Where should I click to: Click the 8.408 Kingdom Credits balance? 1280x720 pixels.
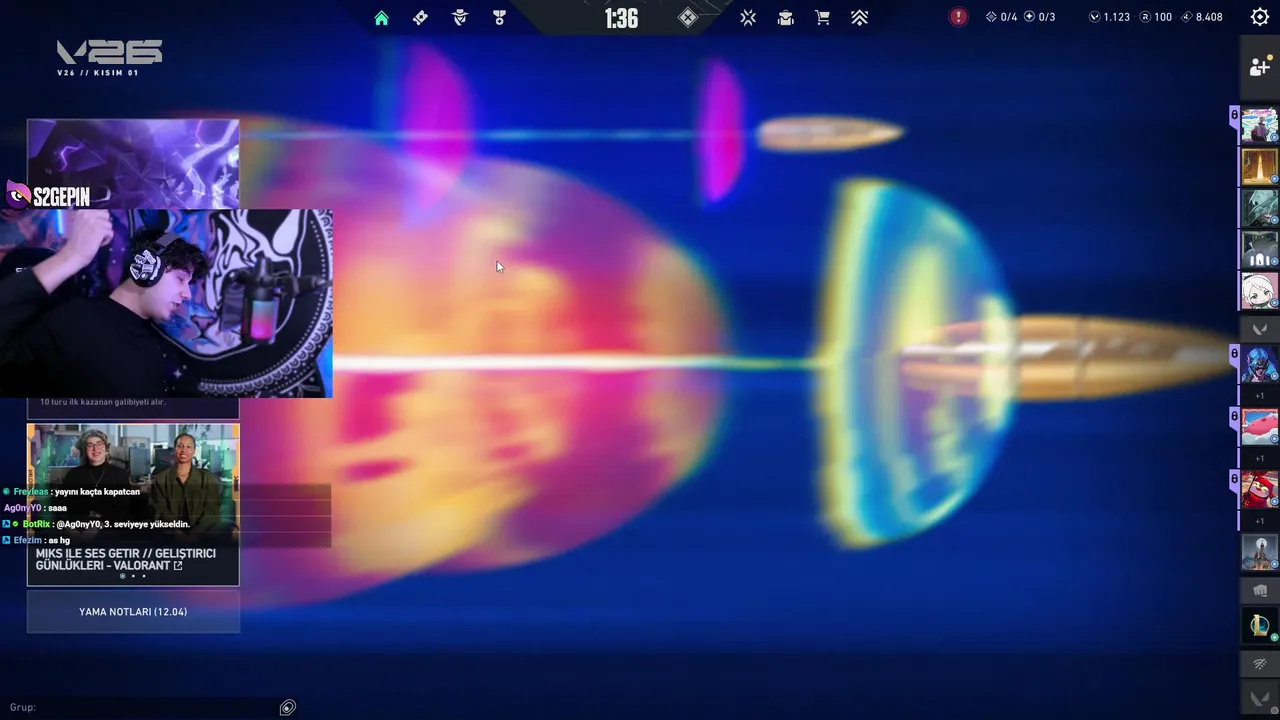click(1202, 17)
